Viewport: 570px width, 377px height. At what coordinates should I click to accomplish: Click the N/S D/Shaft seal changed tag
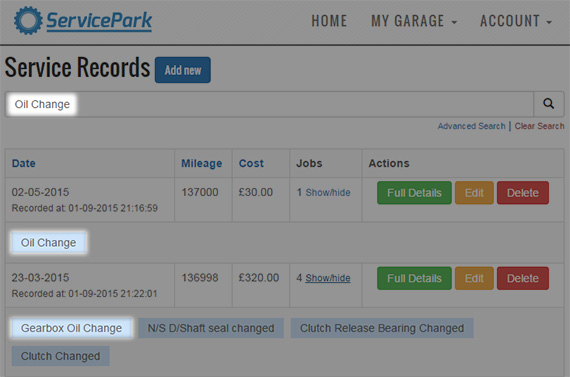(211, 328)
